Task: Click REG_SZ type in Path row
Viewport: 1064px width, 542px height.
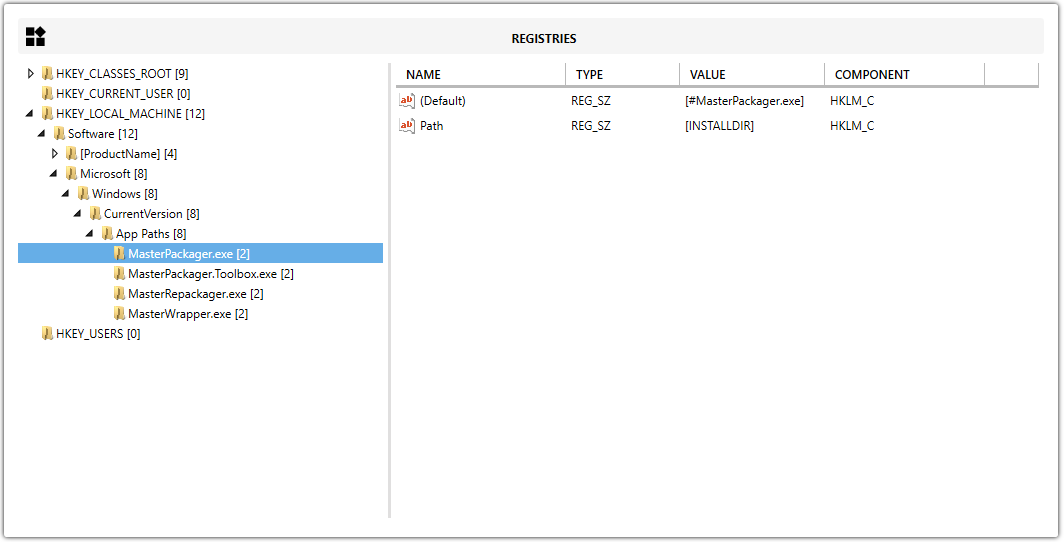Action: [590, 125]
